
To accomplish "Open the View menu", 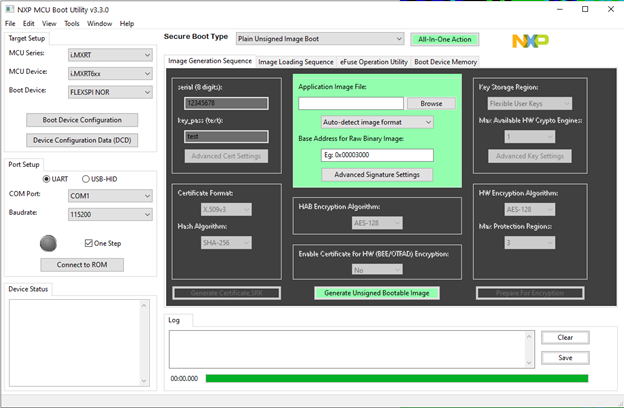I will click(x=49, y=24).
